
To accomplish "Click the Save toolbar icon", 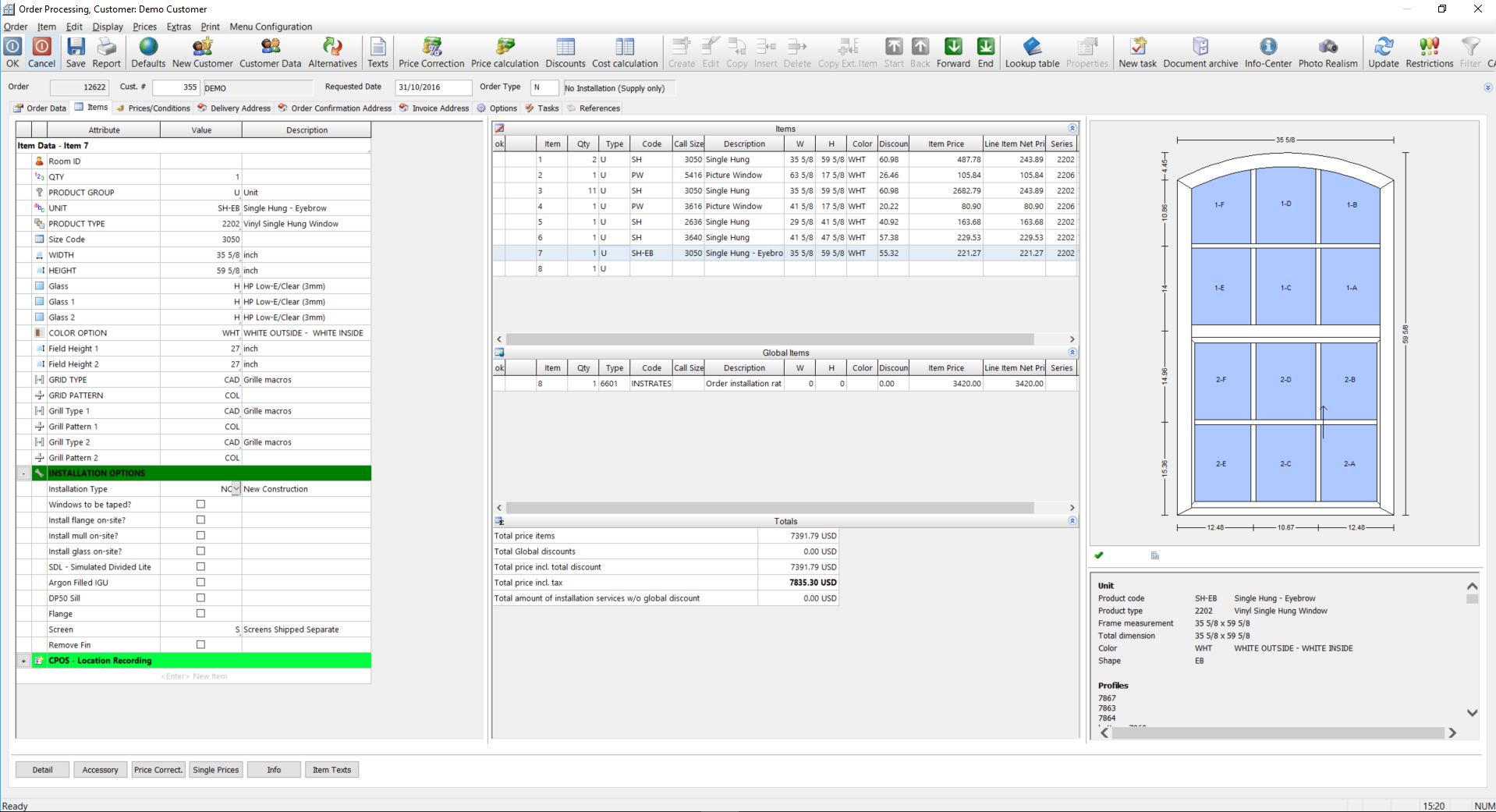I will click(76, 52).
